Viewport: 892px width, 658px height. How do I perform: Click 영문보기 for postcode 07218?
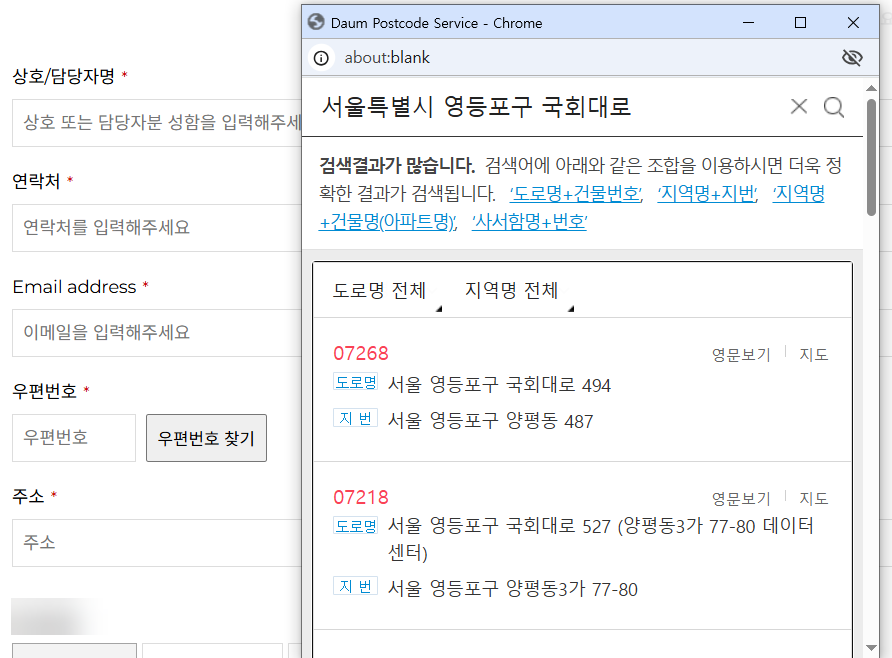[x=741, y=499]
